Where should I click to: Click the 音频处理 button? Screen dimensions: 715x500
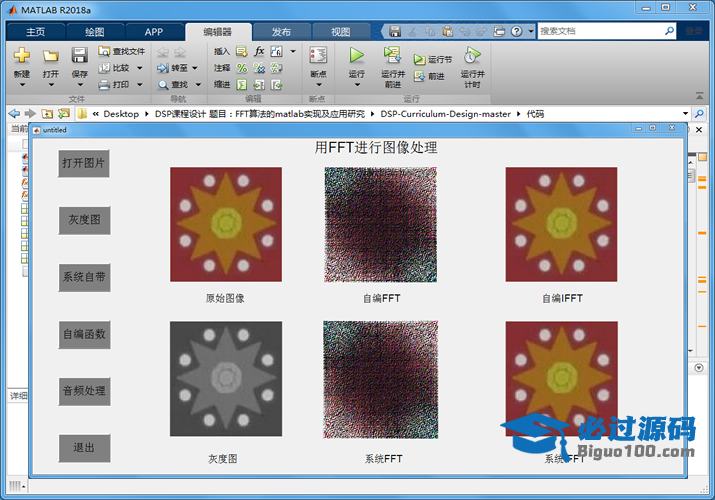(84, 391)
